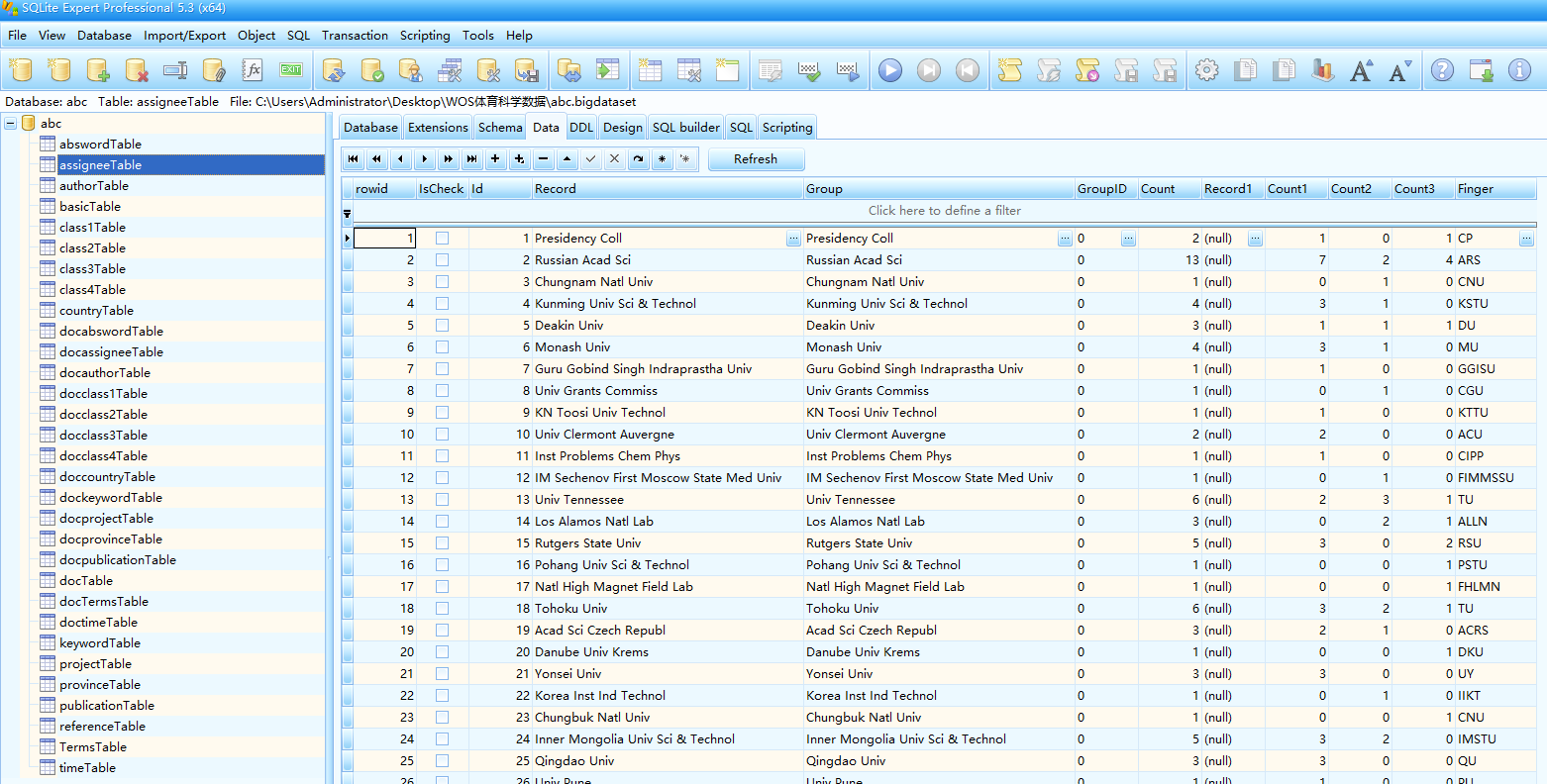Increase font size with A up icon
Image resolution: width=1547 pixels, height=784 pixels.
[x=1361, y=70]
